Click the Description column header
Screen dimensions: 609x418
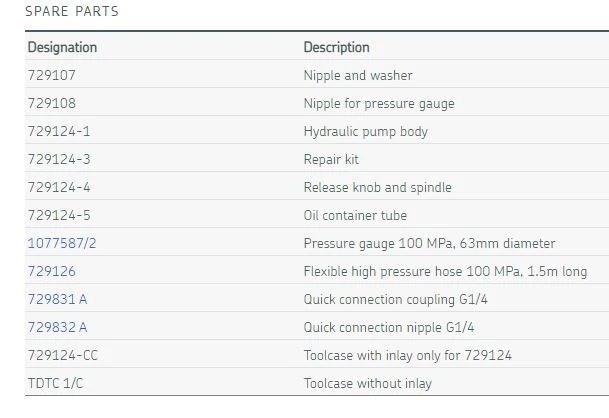[x=336, y=47]
